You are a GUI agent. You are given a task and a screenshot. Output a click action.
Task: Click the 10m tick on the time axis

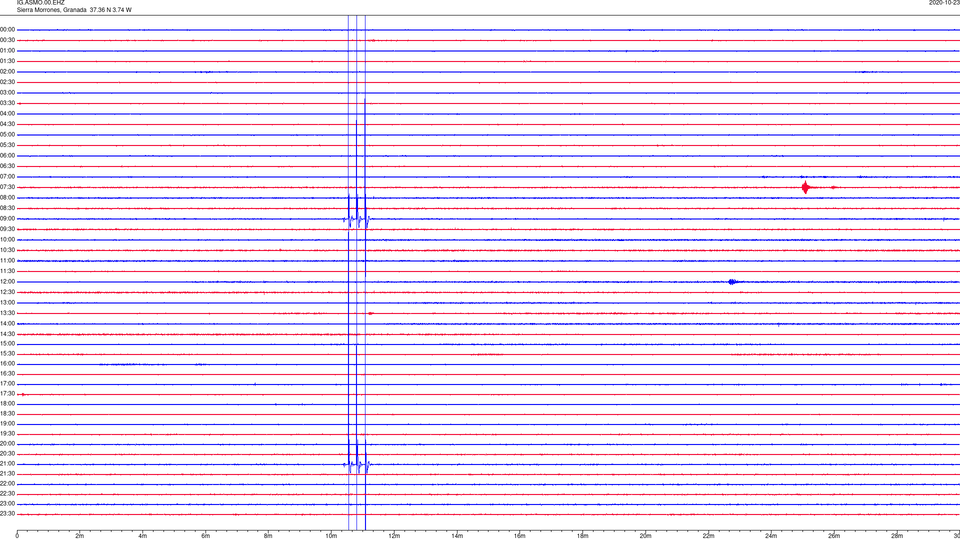click(x=331, y=536)
